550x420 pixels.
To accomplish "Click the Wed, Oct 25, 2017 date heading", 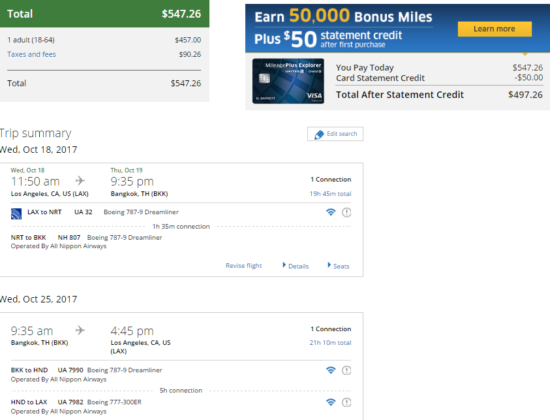I will 38,299.
